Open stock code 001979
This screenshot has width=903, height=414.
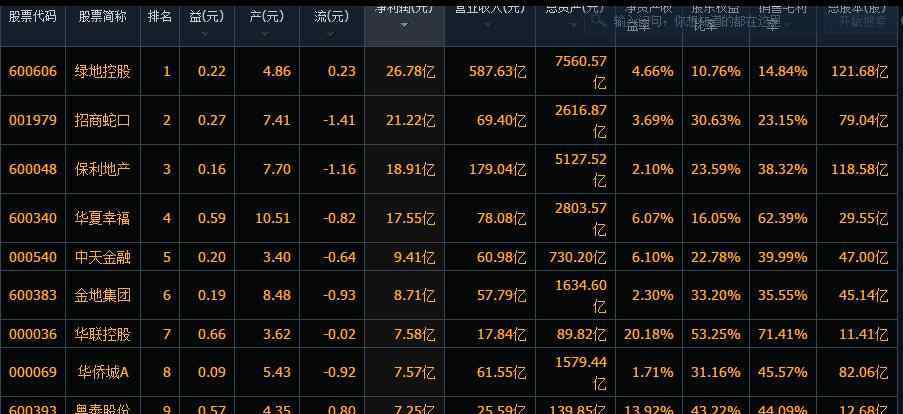(33, 120)
